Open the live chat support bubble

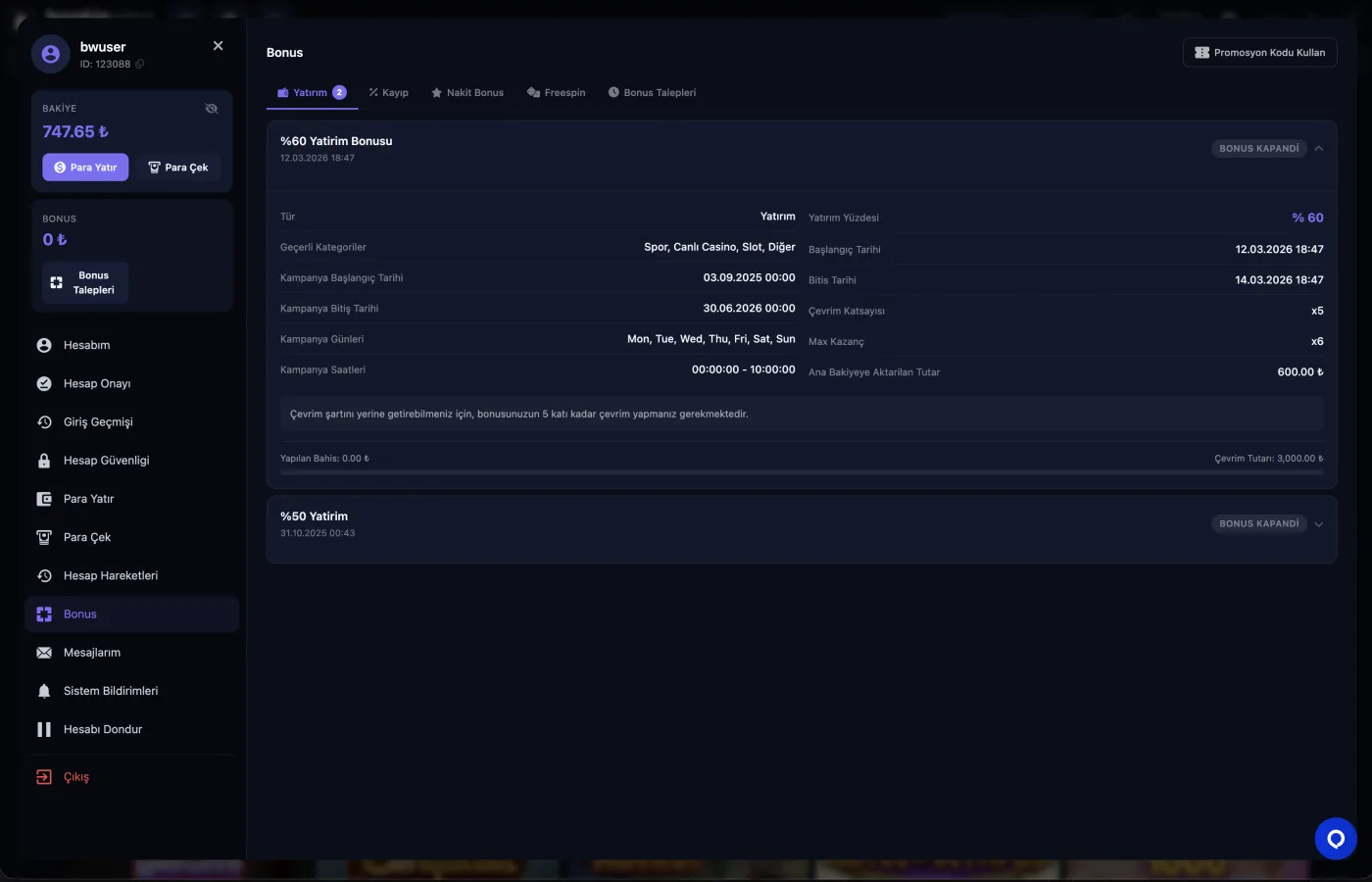[1335, 839]
